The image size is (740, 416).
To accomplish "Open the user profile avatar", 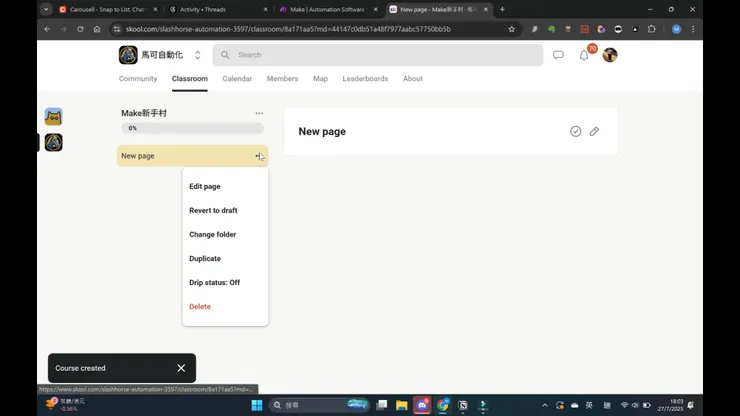I will point(610,55).
